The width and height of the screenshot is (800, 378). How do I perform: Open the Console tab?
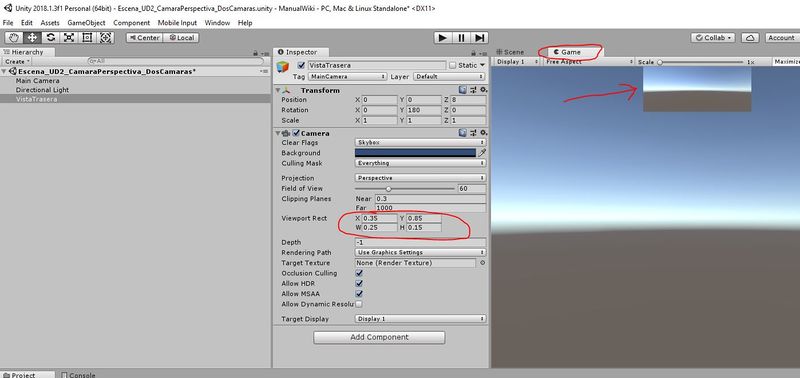pos(79,375)
